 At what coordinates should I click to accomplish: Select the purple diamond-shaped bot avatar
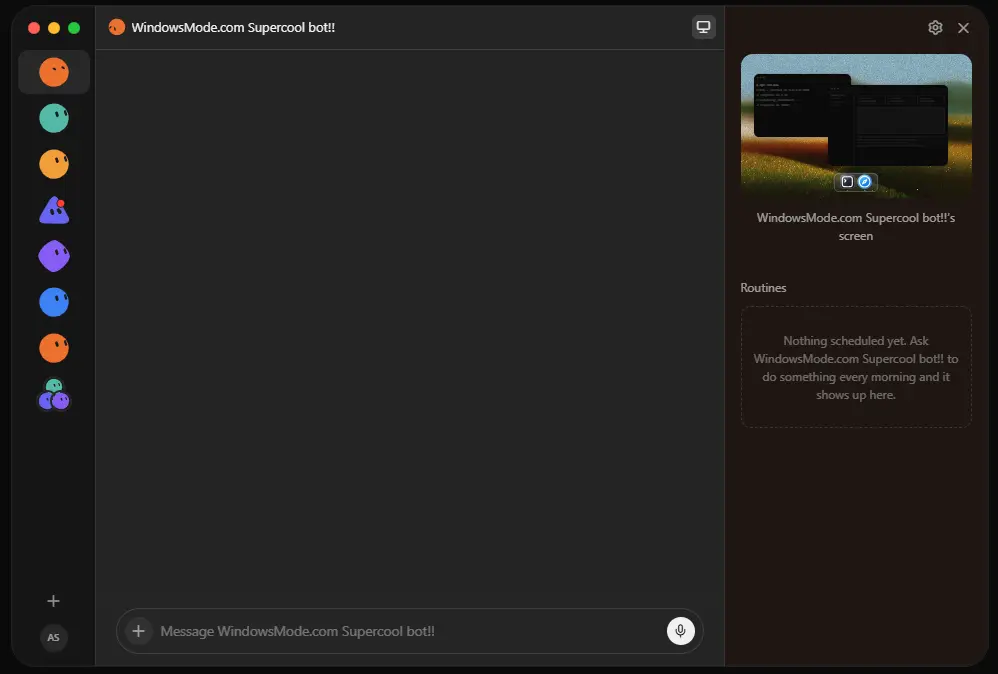(54, 256)
